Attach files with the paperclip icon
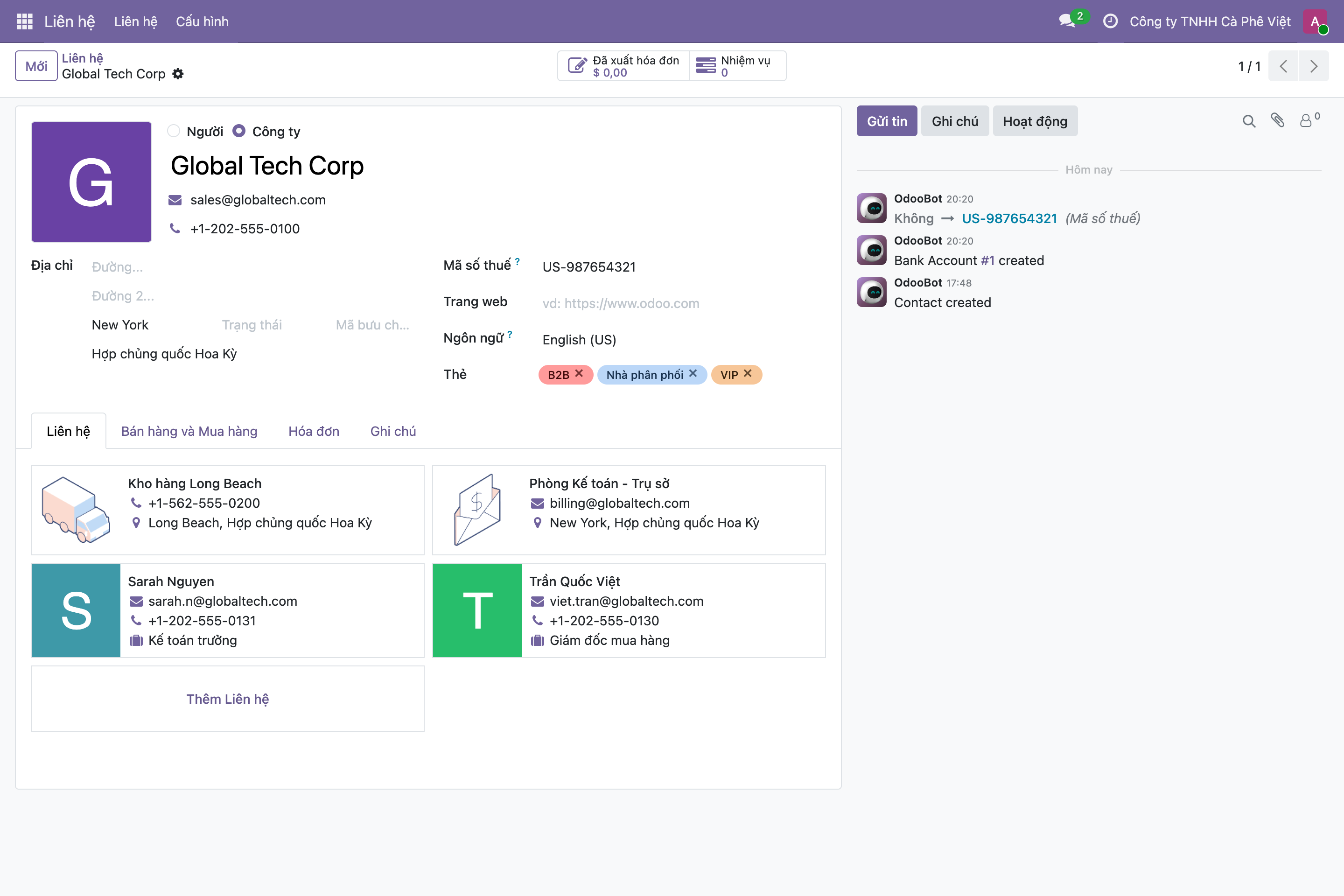This screenshot has width=1344, height=896. 1278,120
